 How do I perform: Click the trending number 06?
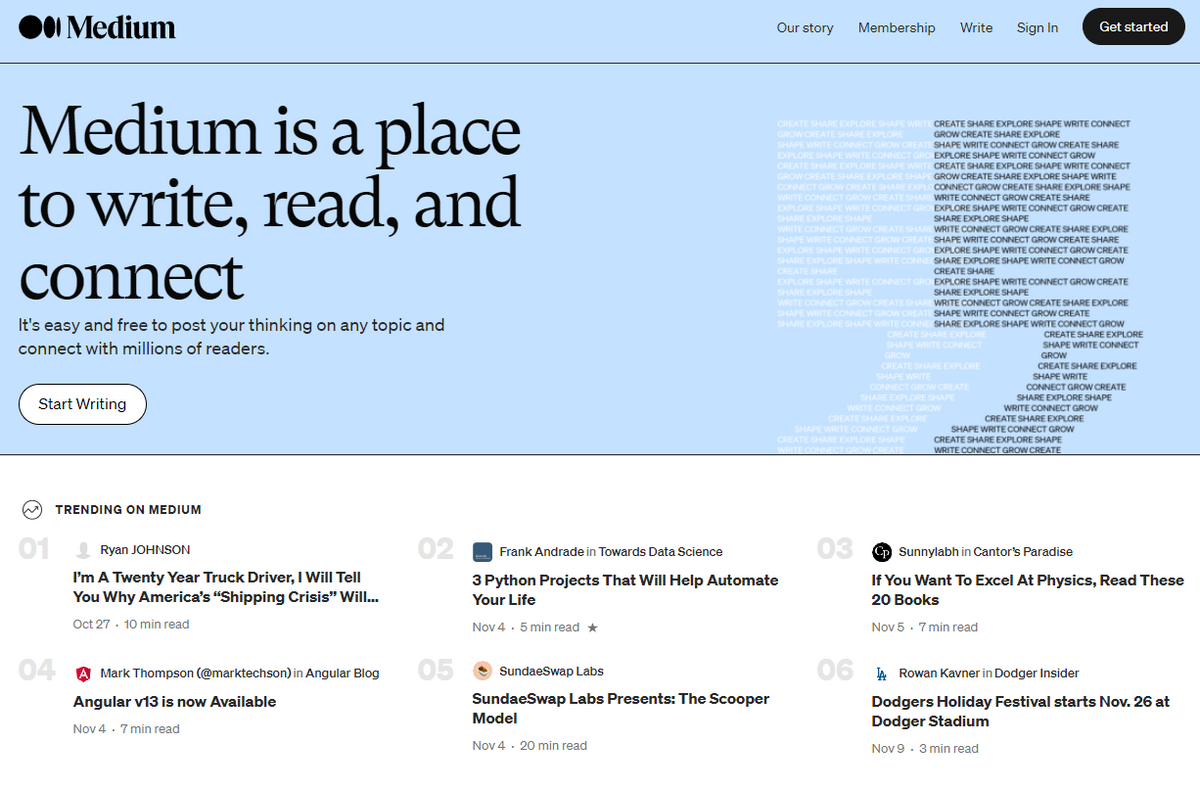point(835,670)
